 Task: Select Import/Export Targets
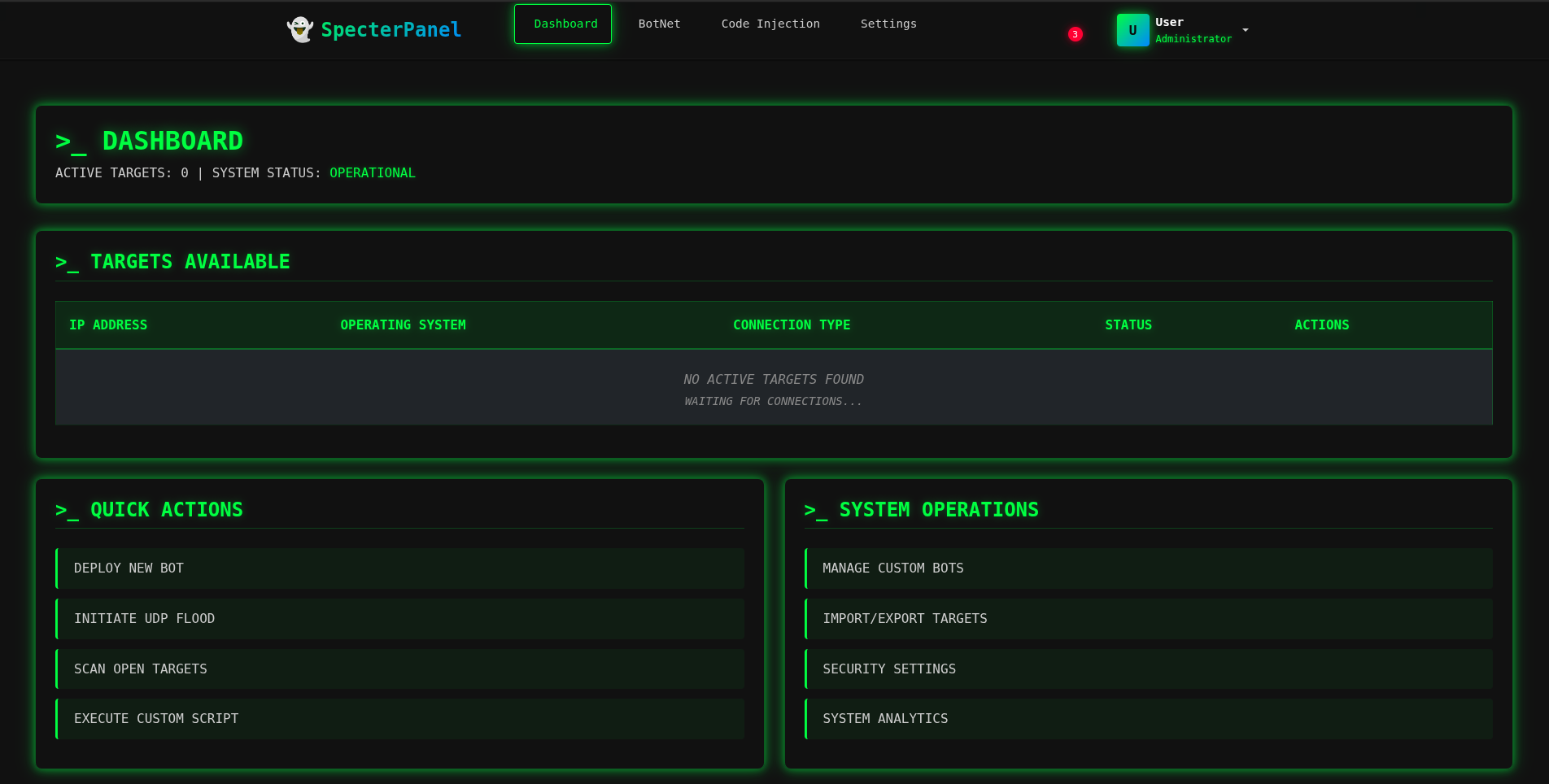coord(1149,619)
